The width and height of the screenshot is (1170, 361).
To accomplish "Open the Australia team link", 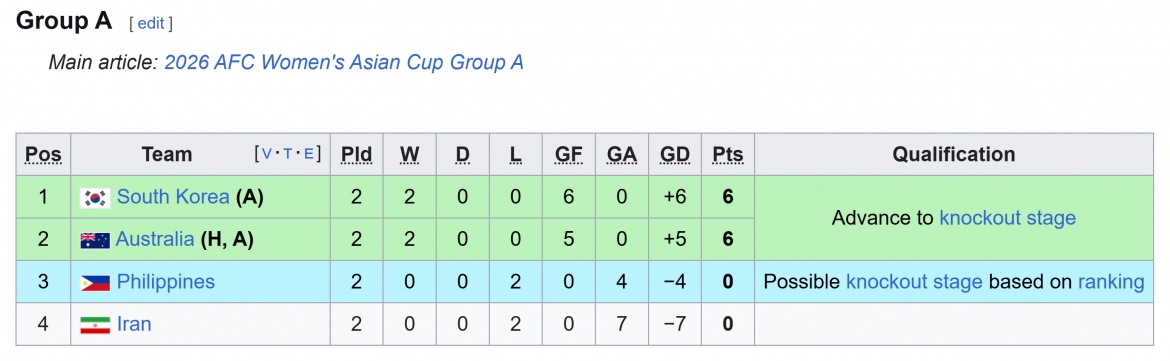I will pyautogui.click(x=155, y=239).
